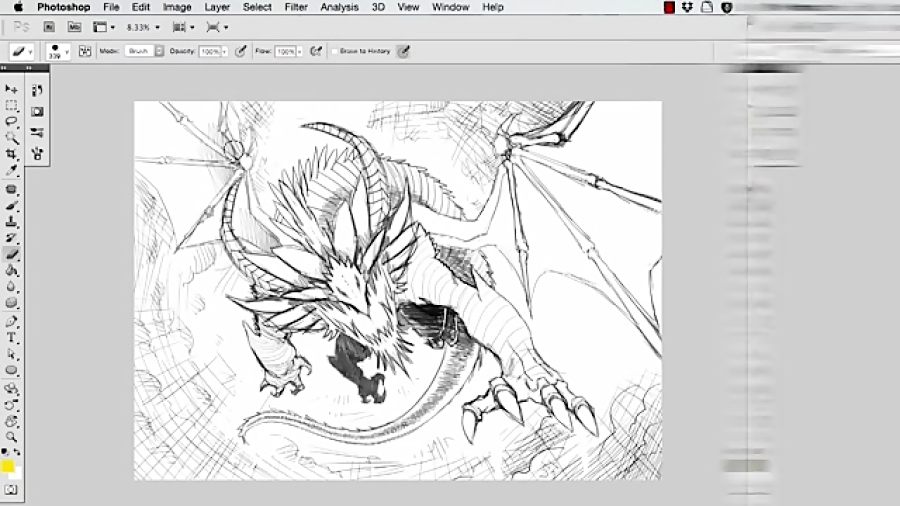
Task: Open the Image menu
Action: (x=177, y=7)
